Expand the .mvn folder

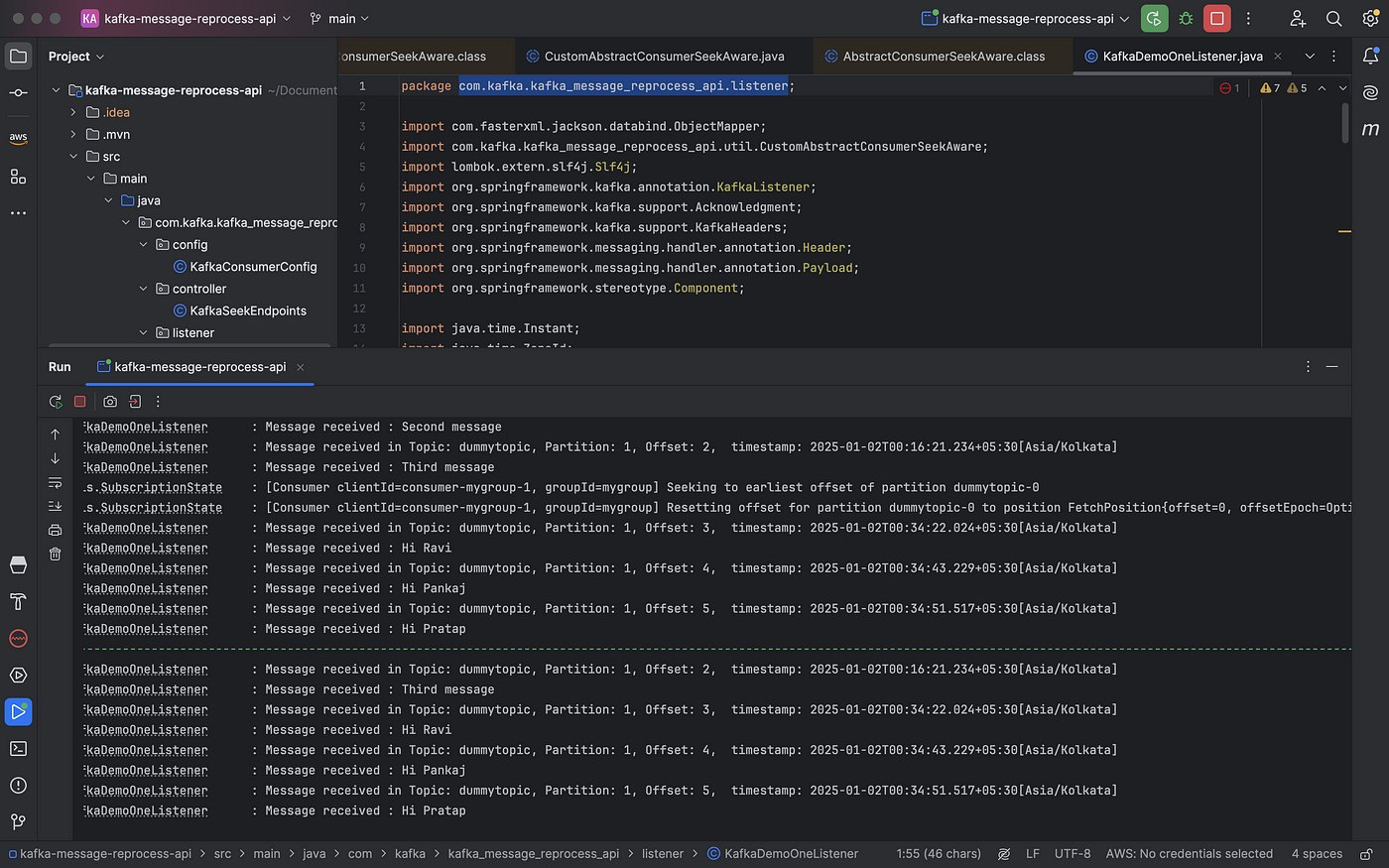pyautogui.click(x=73, y=134)
